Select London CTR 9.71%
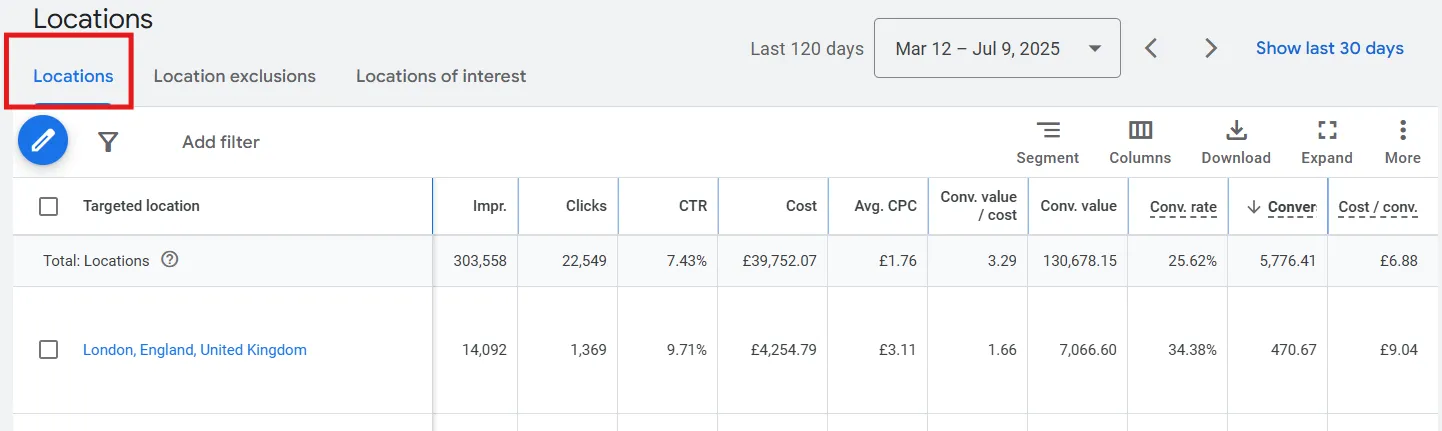 [x=687, y=350]
